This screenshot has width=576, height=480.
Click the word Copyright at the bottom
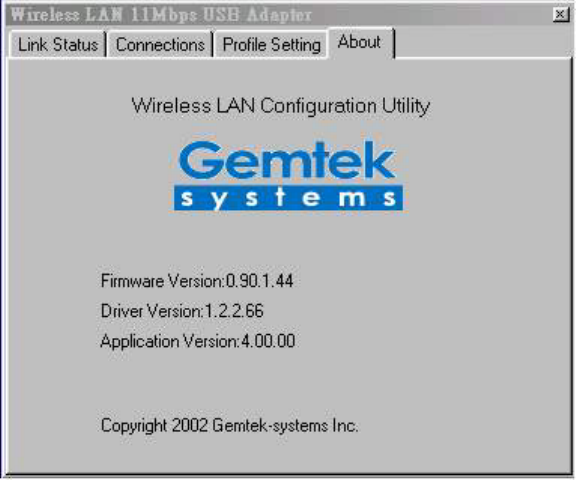(x=134, y=426)
